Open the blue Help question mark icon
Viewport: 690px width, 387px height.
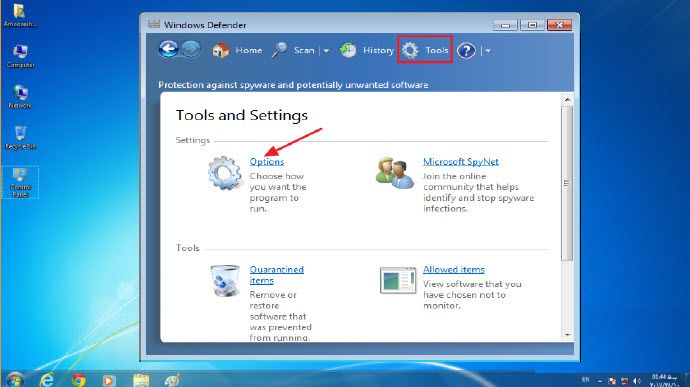coord(466,51)
